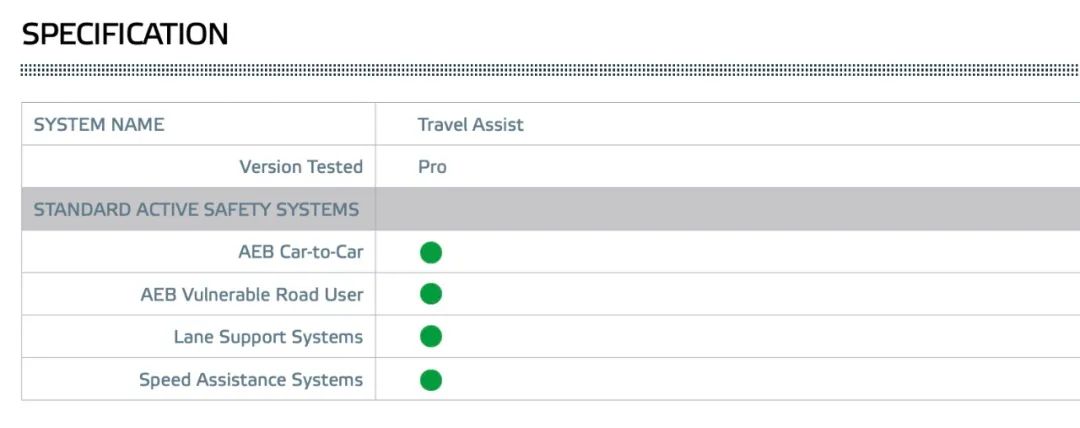Image resolution: width=1080 pixels, height=428 pixels.
Task: Select the Travel Assist value
Action: tap(470, 125)
